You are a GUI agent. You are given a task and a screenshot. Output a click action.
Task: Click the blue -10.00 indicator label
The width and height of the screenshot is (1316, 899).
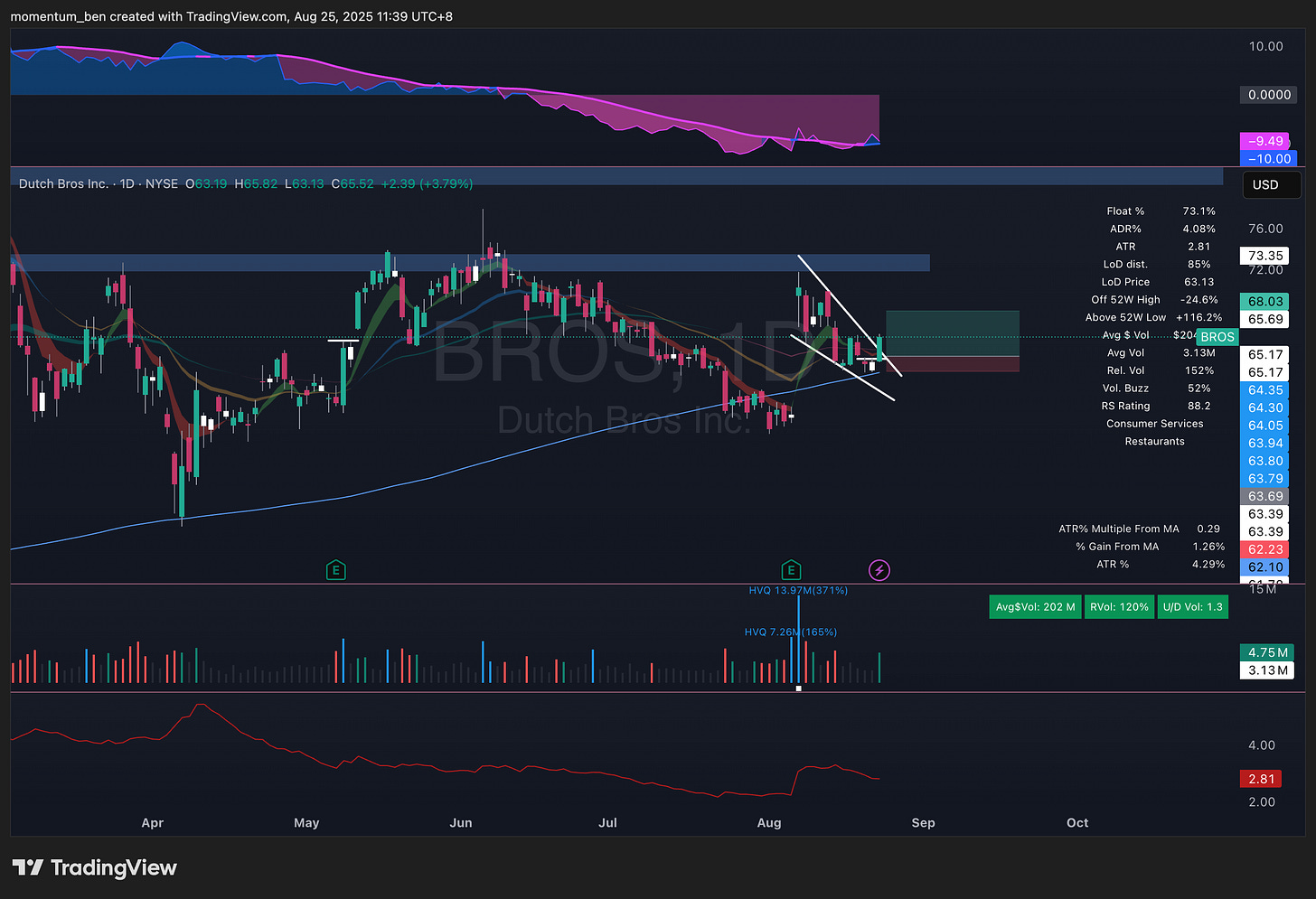(1269, 158)
